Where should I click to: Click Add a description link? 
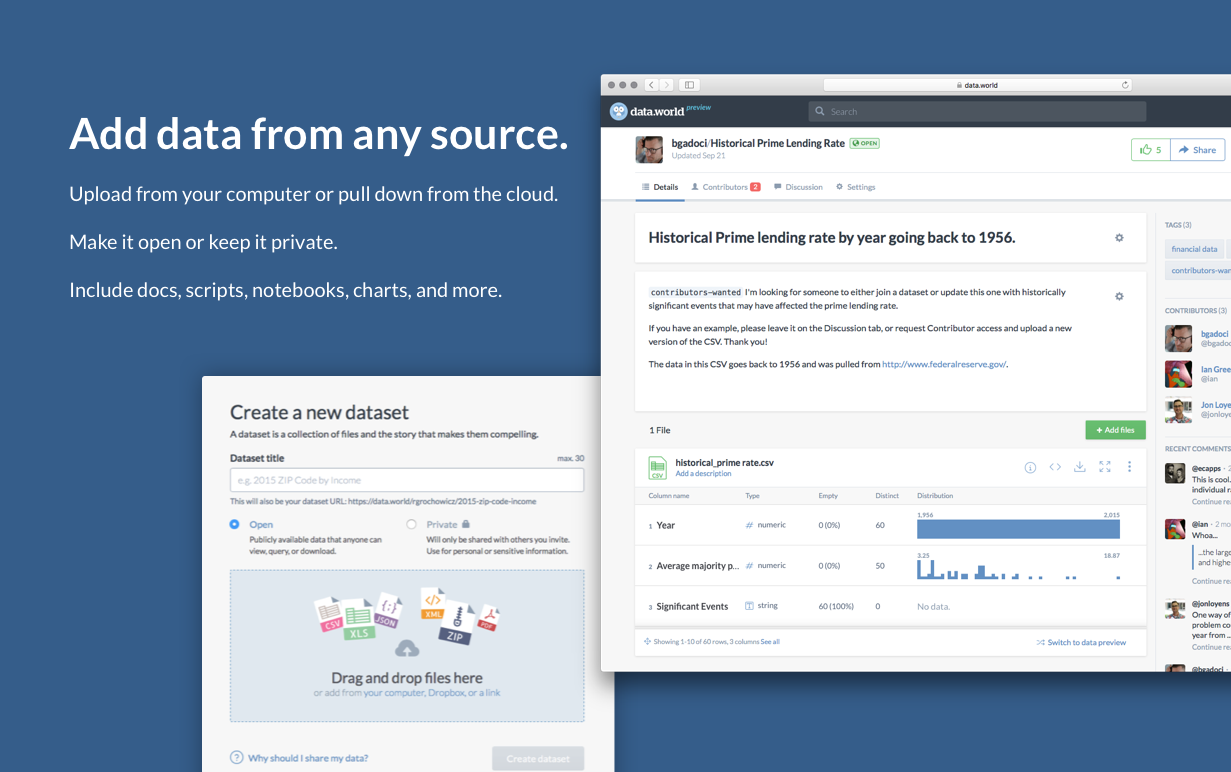703,474
